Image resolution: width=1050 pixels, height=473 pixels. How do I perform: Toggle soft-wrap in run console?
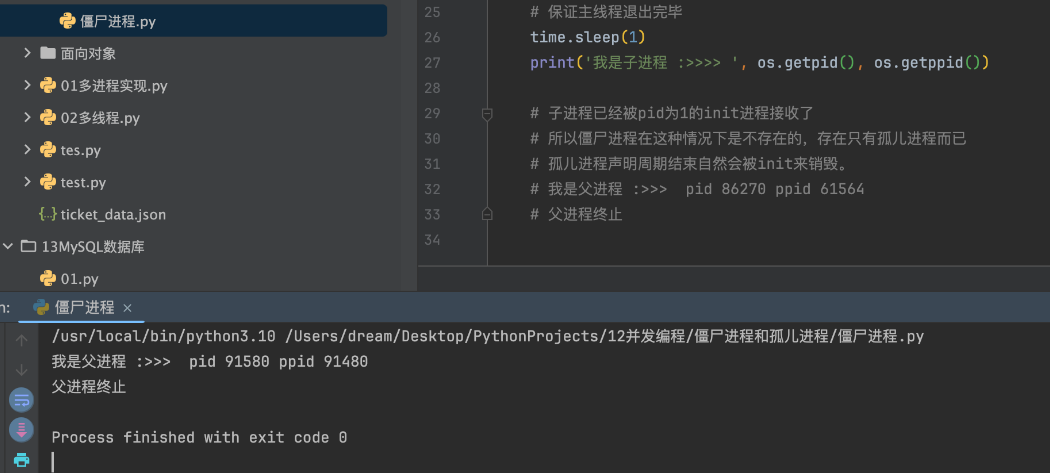(21, 401)
